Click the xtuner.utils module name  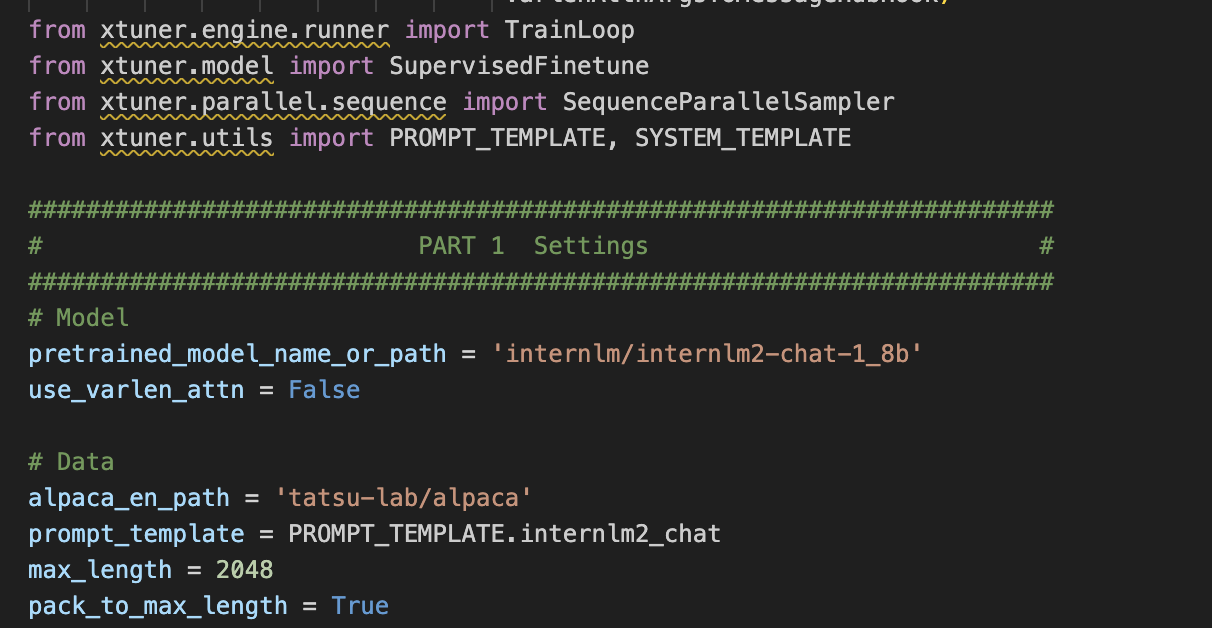[x=186, y=138]
